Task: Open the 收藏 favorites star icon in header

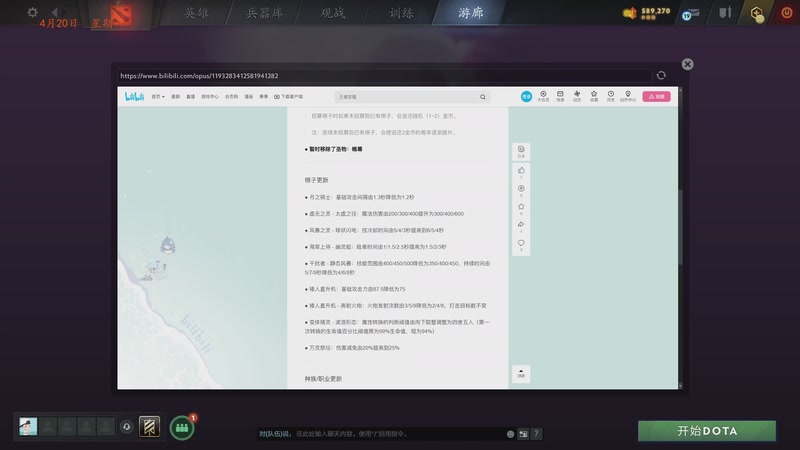Action: pos(594,96)
